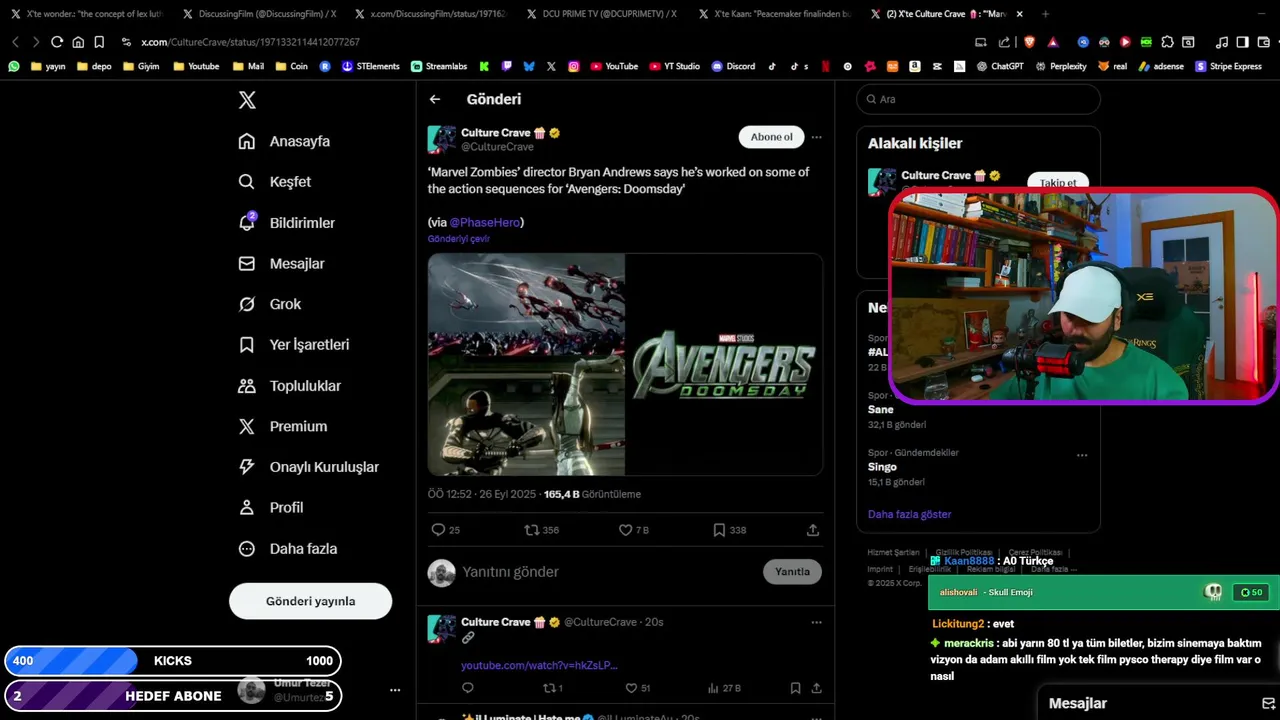Open Streamlabs bookmark

click(x=439, y=66)
